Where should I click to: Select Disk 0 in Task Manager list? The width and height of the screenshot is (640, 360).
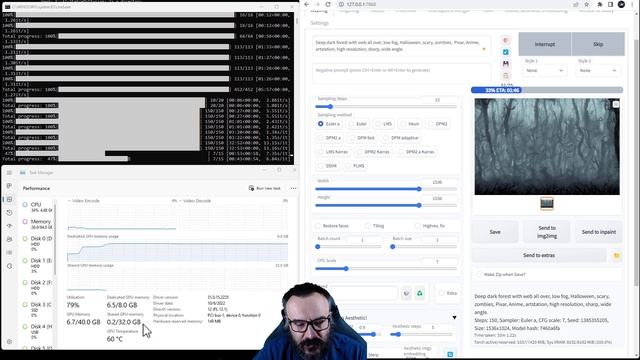pos(38,243)
